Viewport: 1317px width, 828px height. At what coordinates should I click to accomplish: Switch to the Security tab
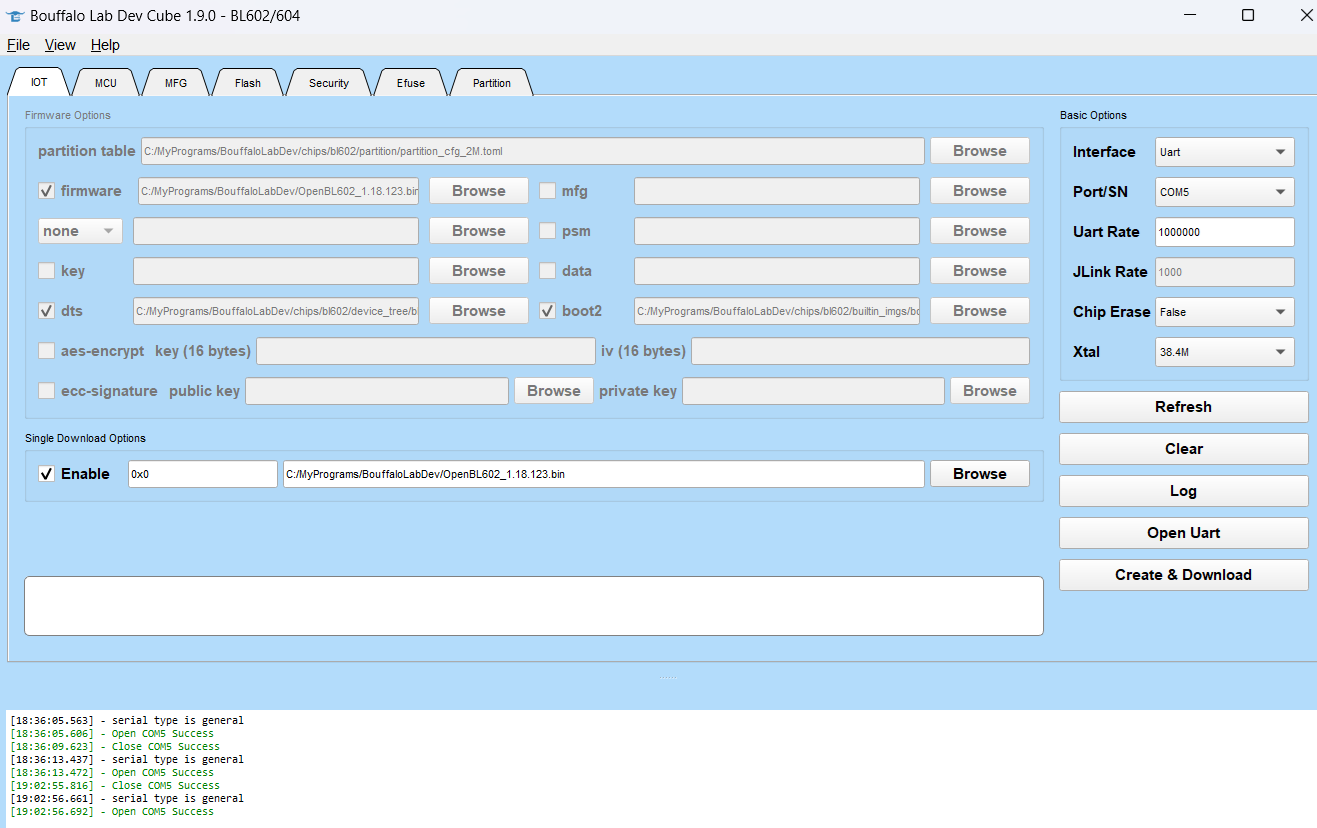[x=329, y=83]
